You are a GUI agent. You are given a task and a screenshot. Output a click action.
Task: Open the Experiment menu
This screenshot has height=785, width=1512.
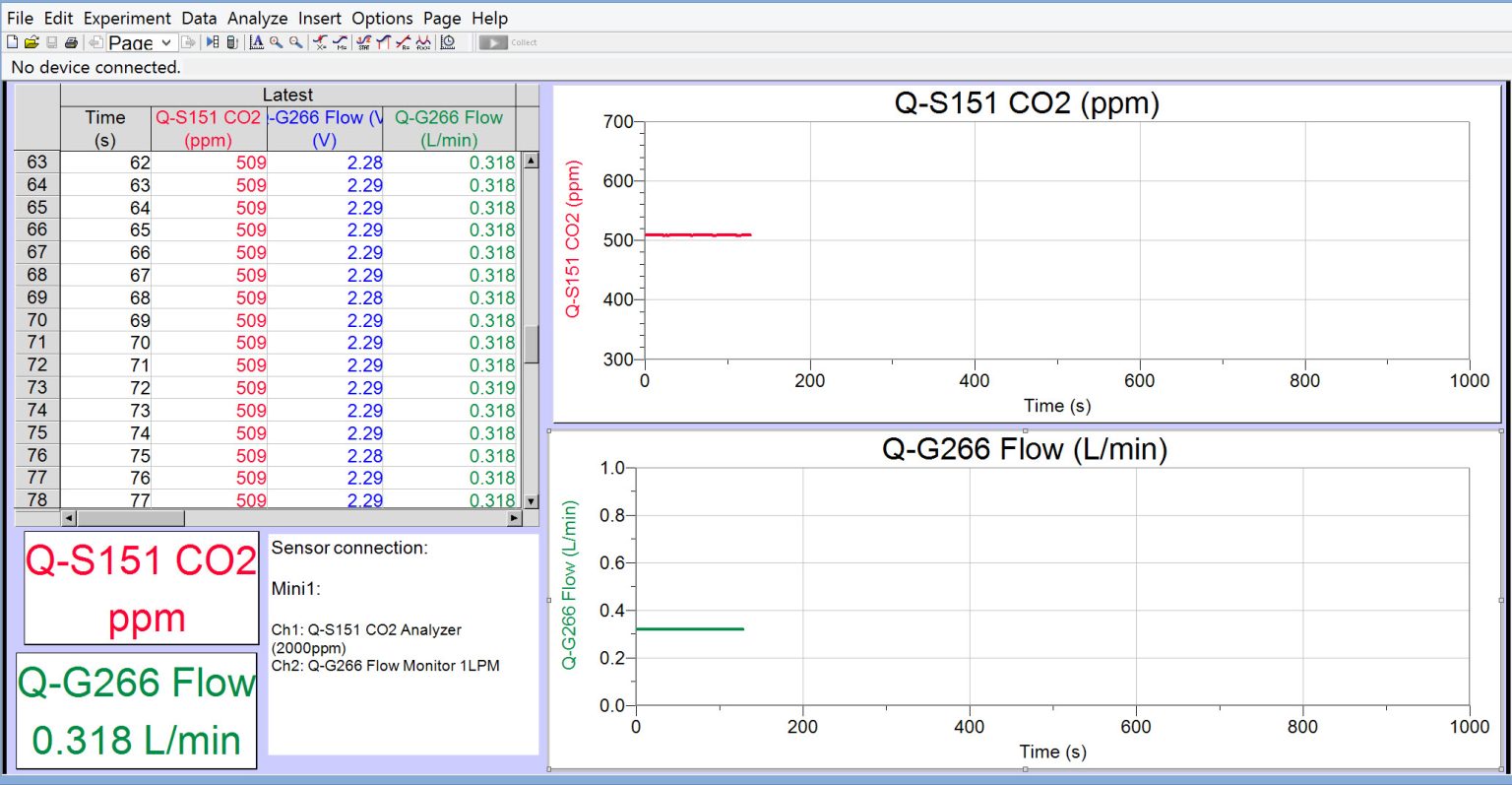[x=127, y=18]
